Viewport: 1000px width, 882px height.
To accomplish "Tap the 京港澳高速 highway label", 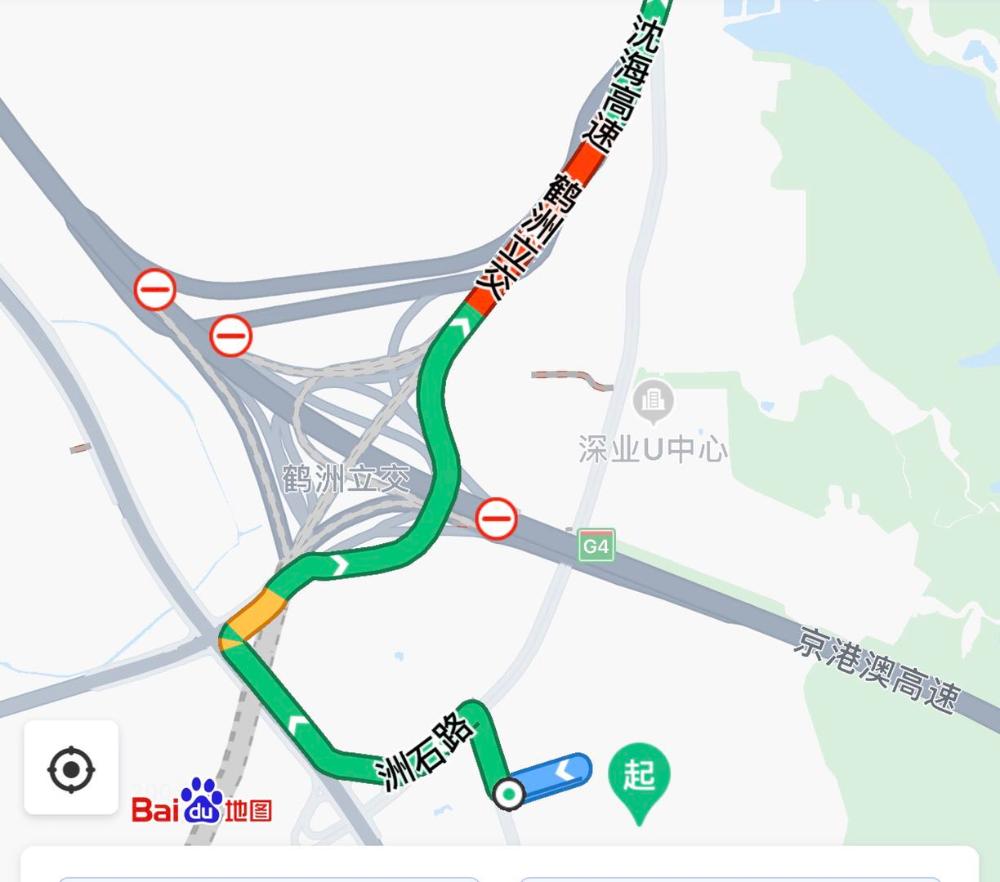I will coord(878,670).
